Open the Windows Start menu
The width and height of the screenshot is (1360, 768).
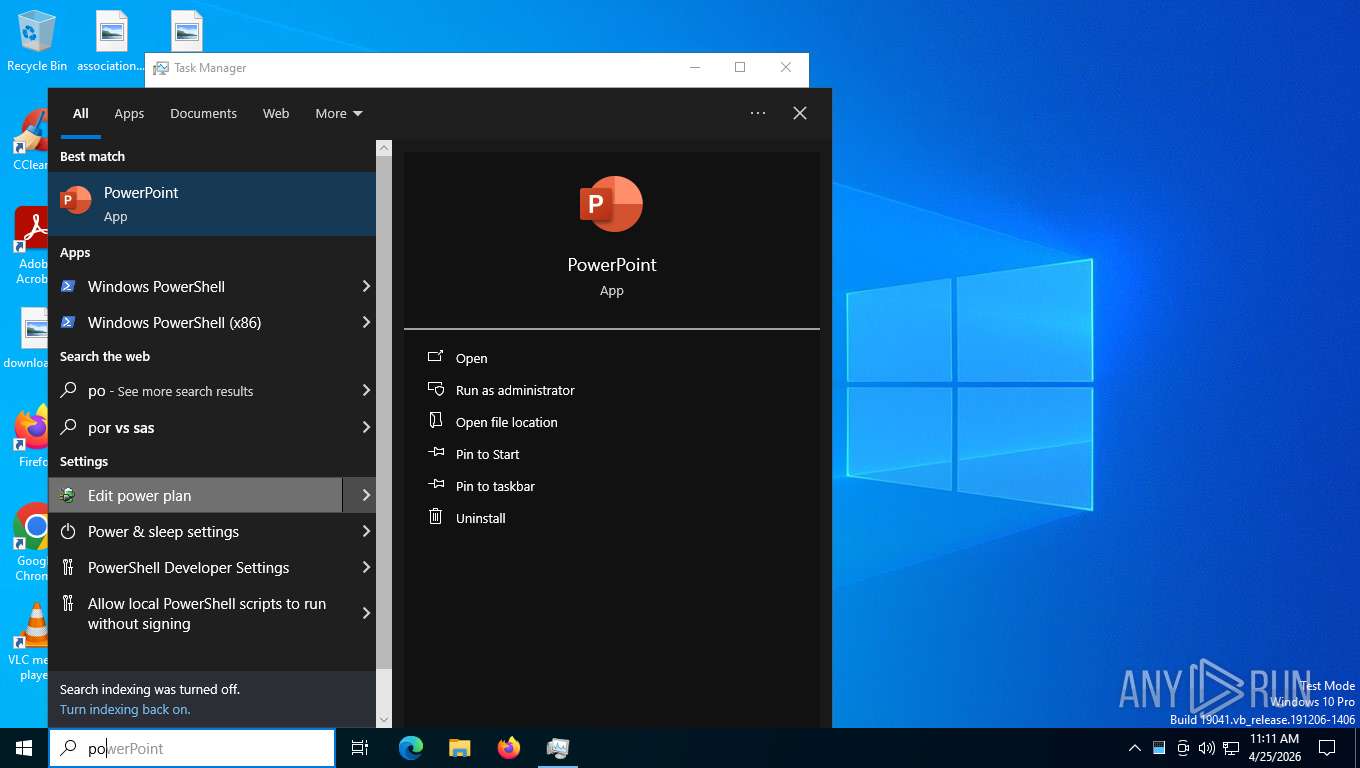[24, 748]
